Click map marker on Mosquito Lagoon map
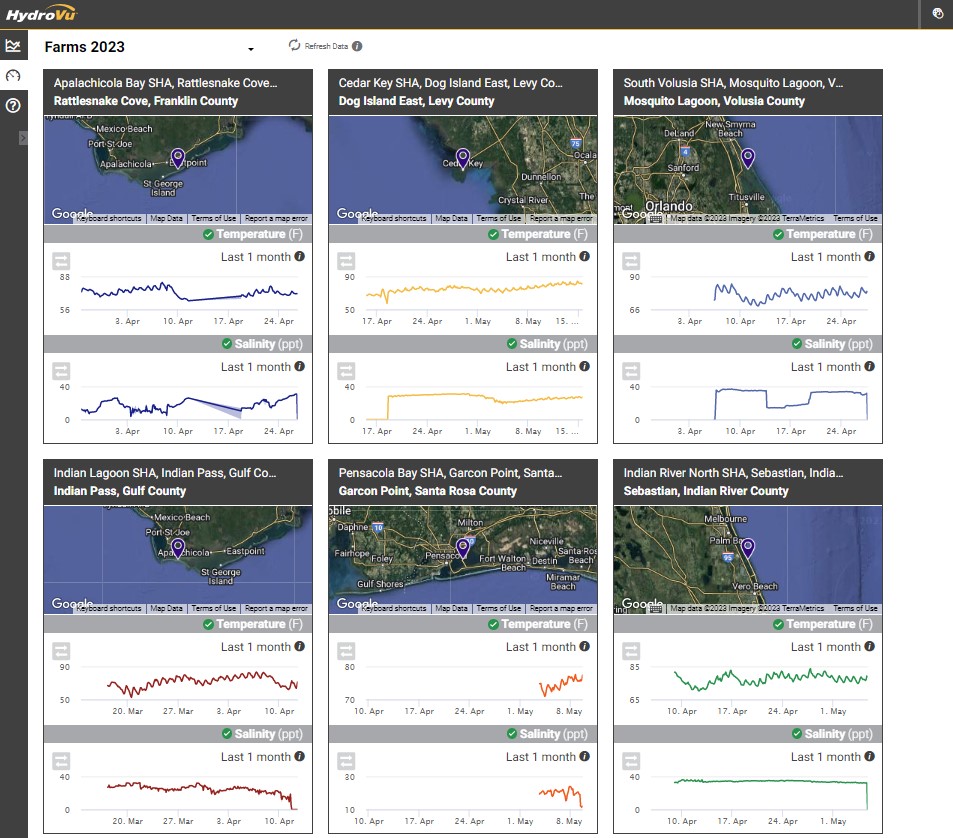 pyautogui.click(x=747, y=157)
